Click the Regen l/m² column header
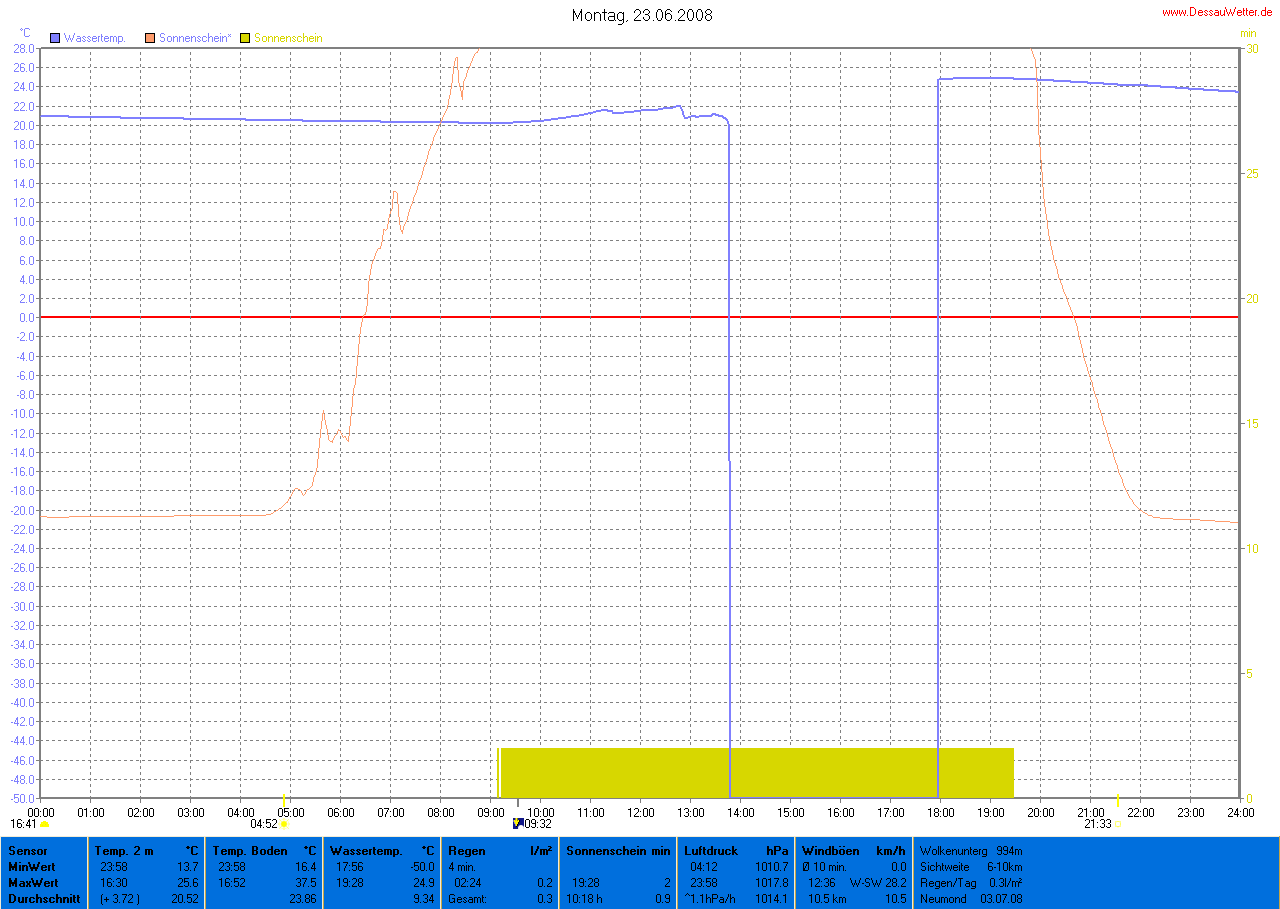Screen dimensions: 1280x909 click(500, 850)
